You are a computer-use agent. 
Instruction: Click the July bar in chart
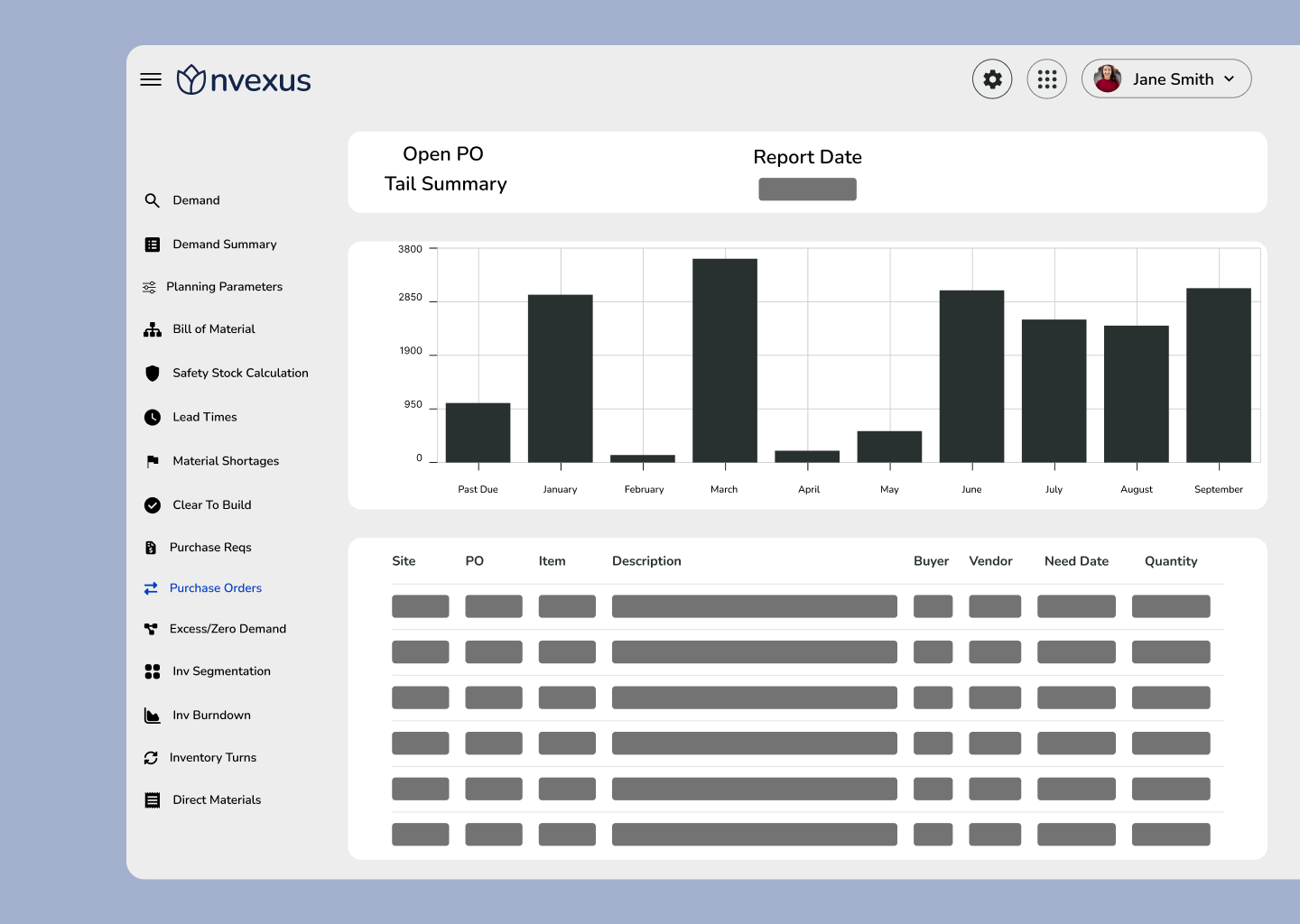[1054, 391]
